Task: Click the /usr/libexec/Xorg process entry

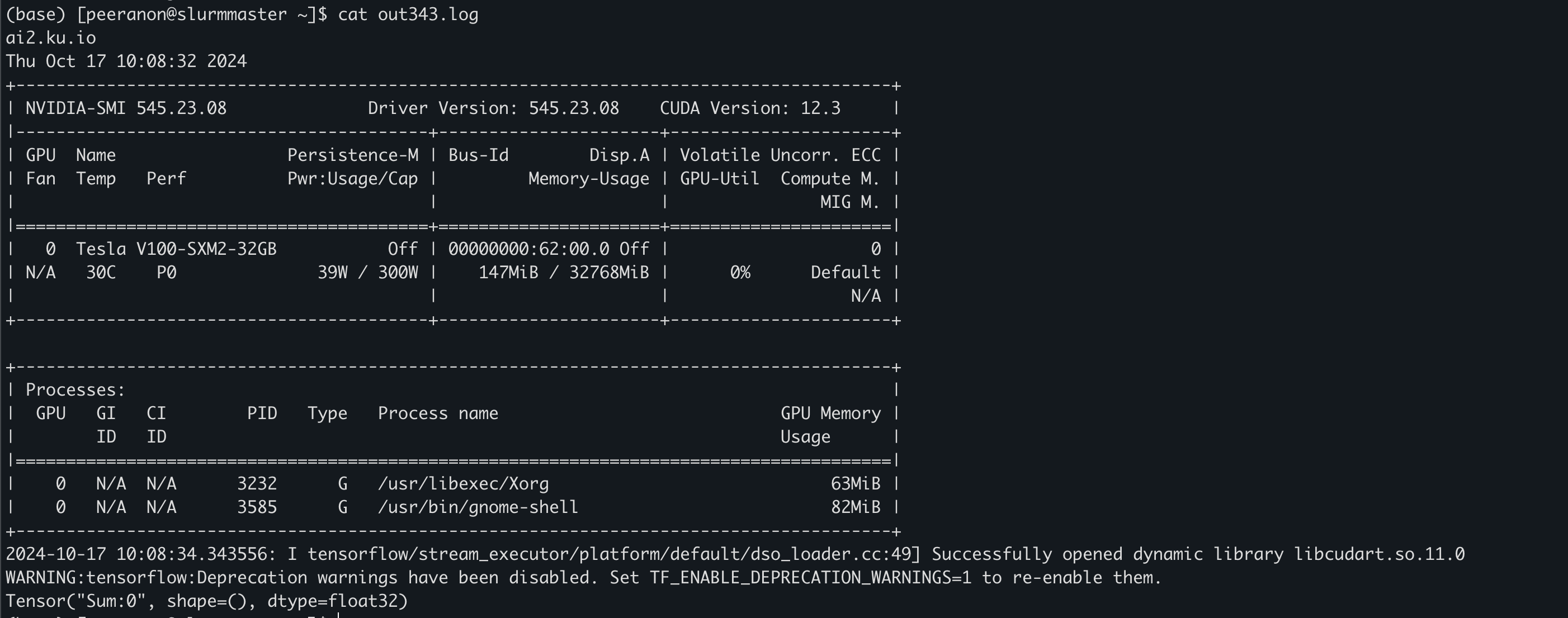Action: (463, 483)
